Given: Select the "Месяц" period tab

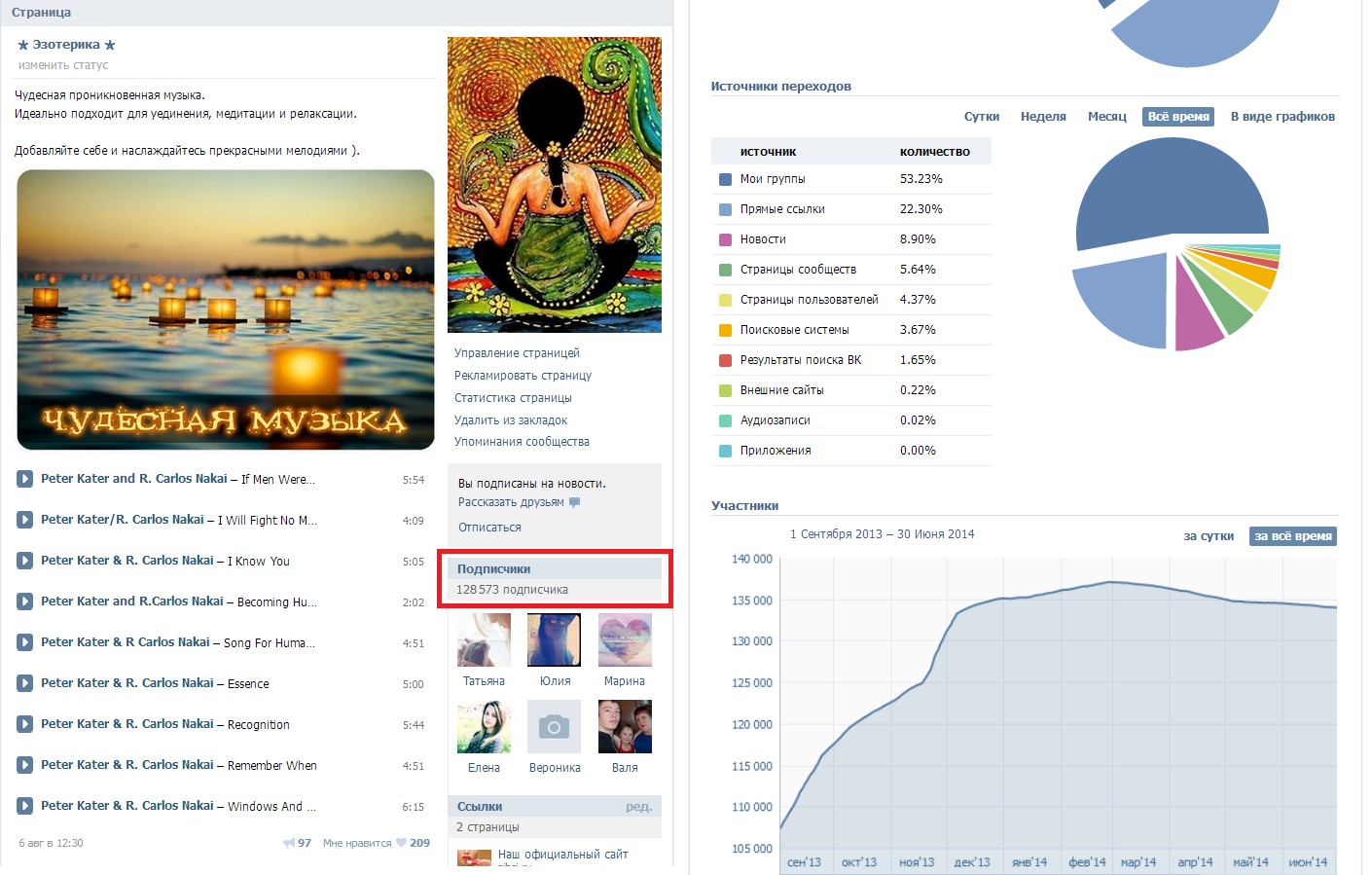Looking at the screenshot, I should [1106, 117].
